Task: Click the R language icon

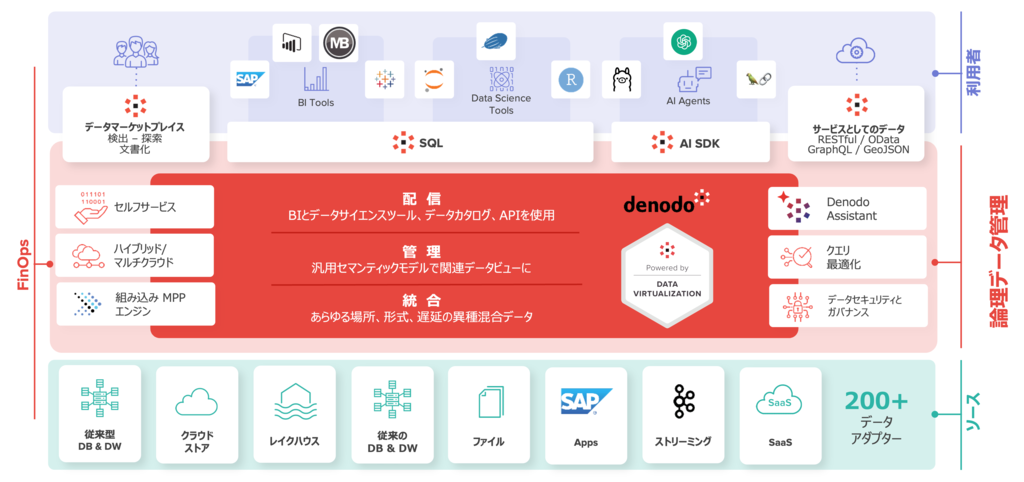Action: (x=570, y=80)
